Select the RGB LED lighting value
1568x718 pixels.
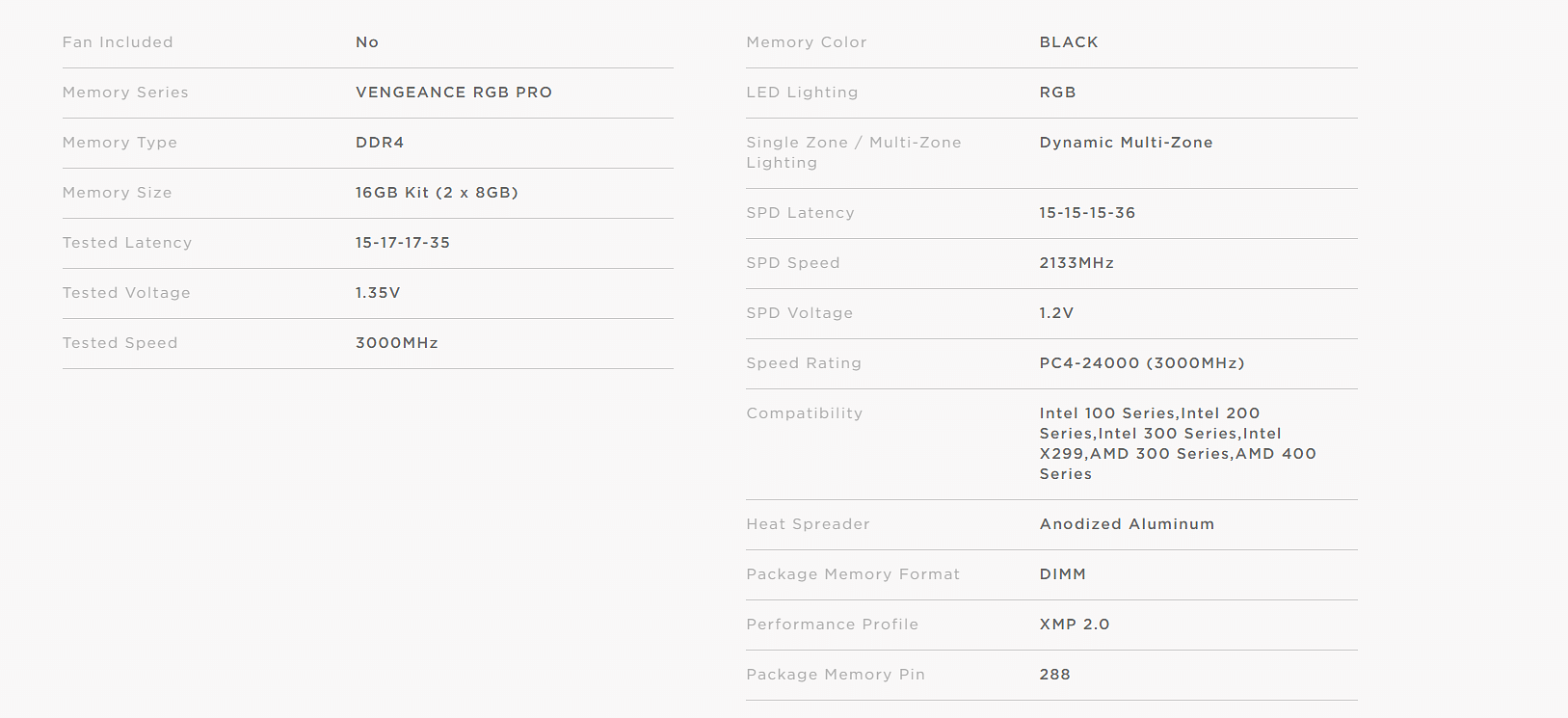tap(1057, 93)
